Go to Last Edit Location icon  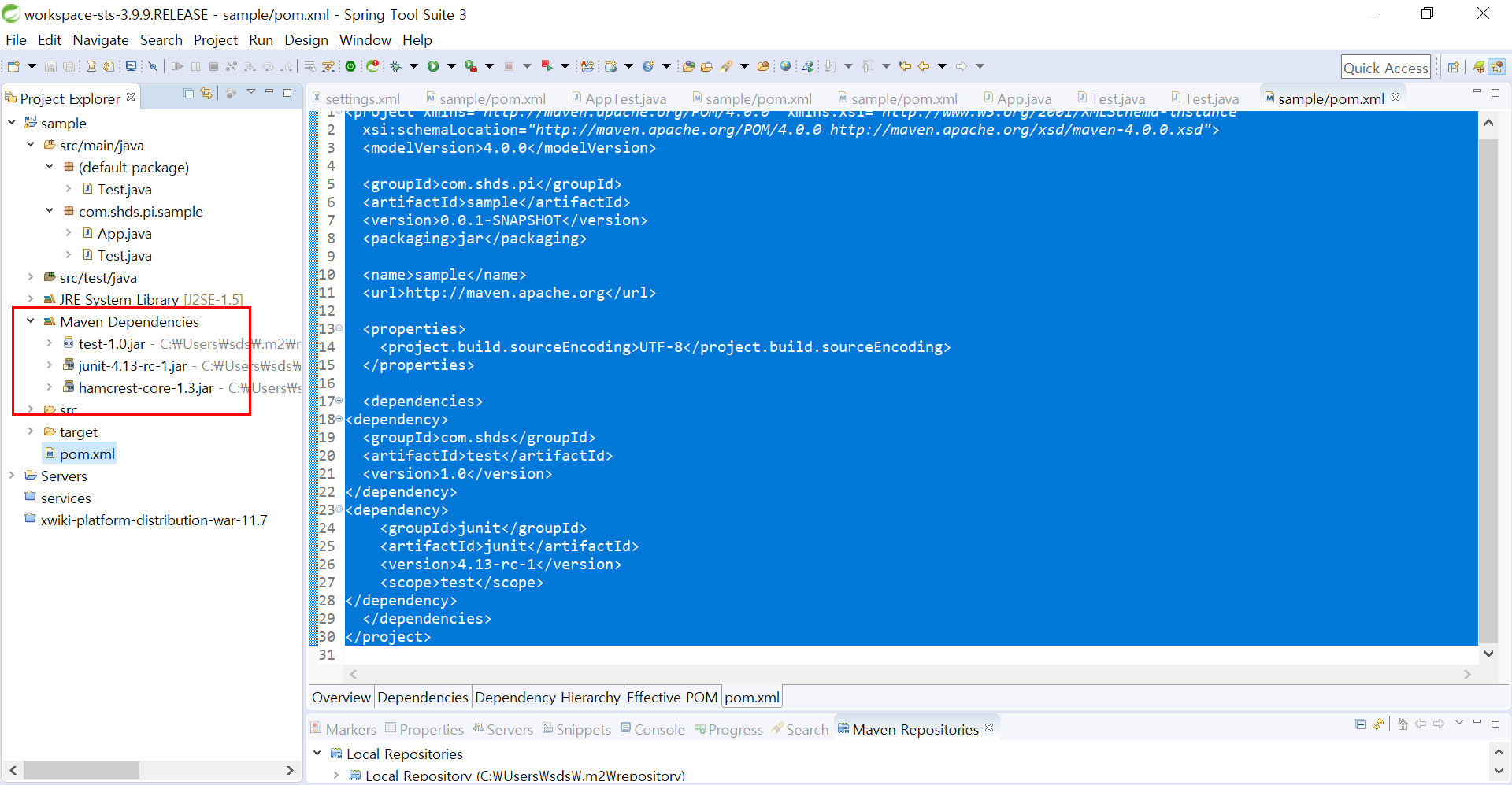coord(905,66)
